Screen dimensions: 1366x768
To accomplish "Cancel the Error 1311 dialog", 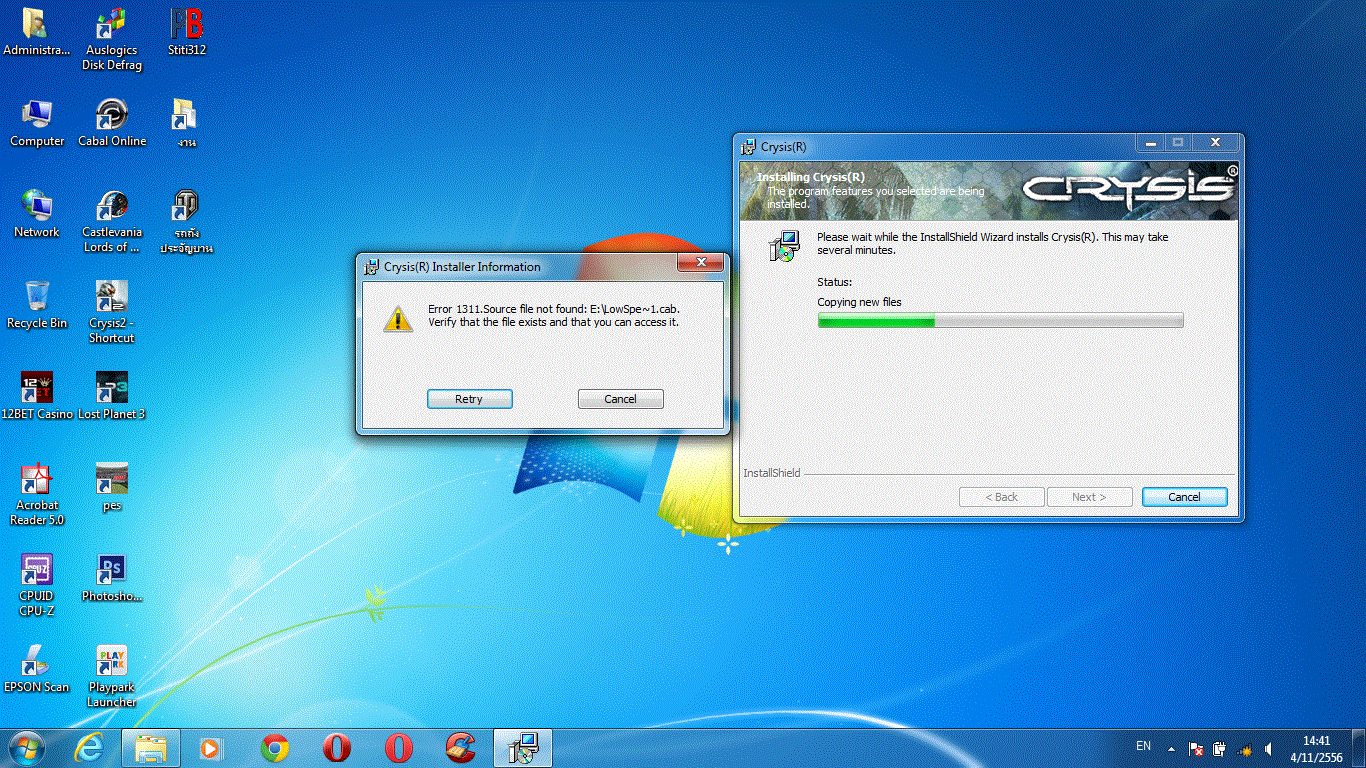I will [x=620, y=399].
